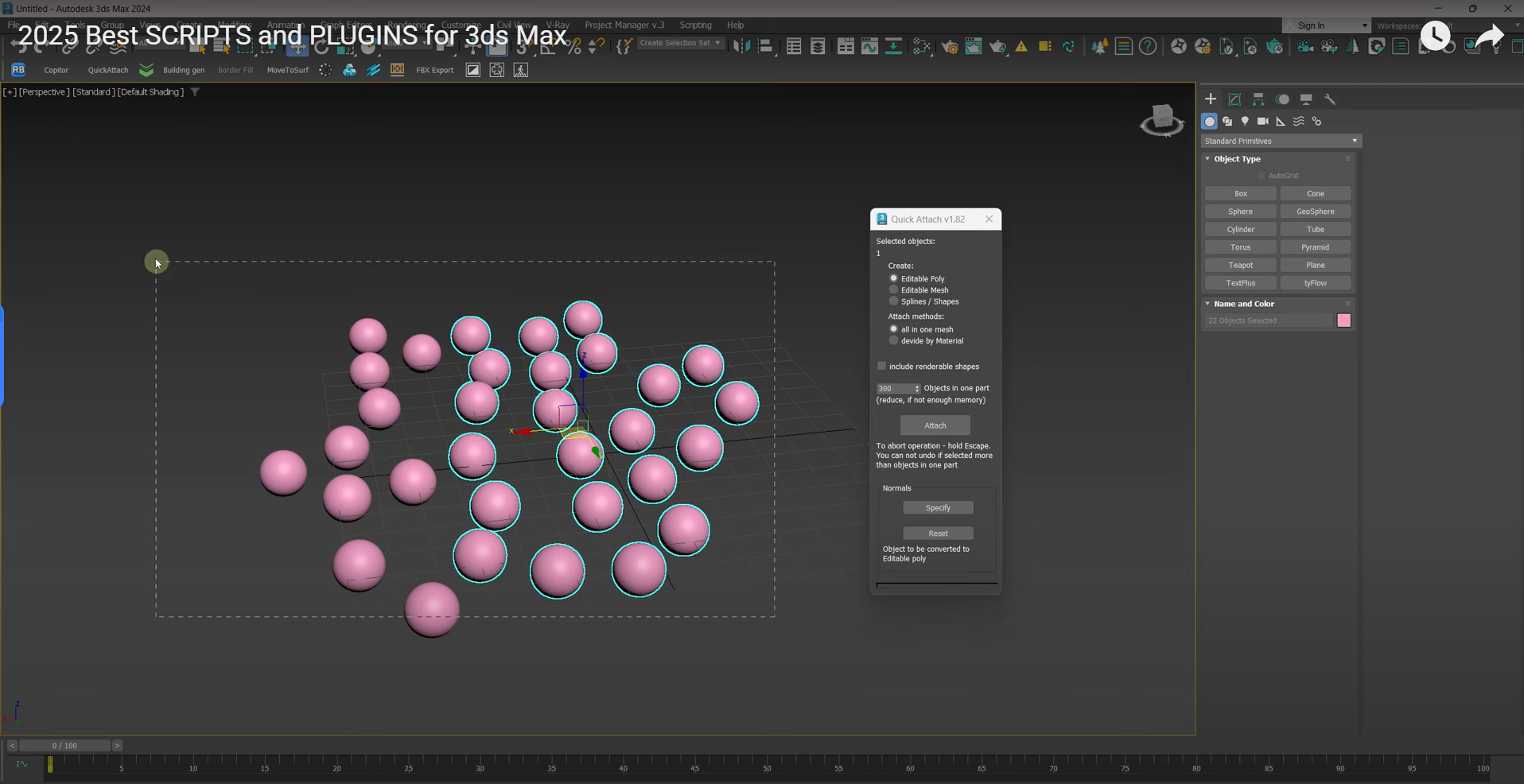Open the [Standard] viewport label menu
1524x784 pixels.
pyautogui.click(x=93, y=92)
